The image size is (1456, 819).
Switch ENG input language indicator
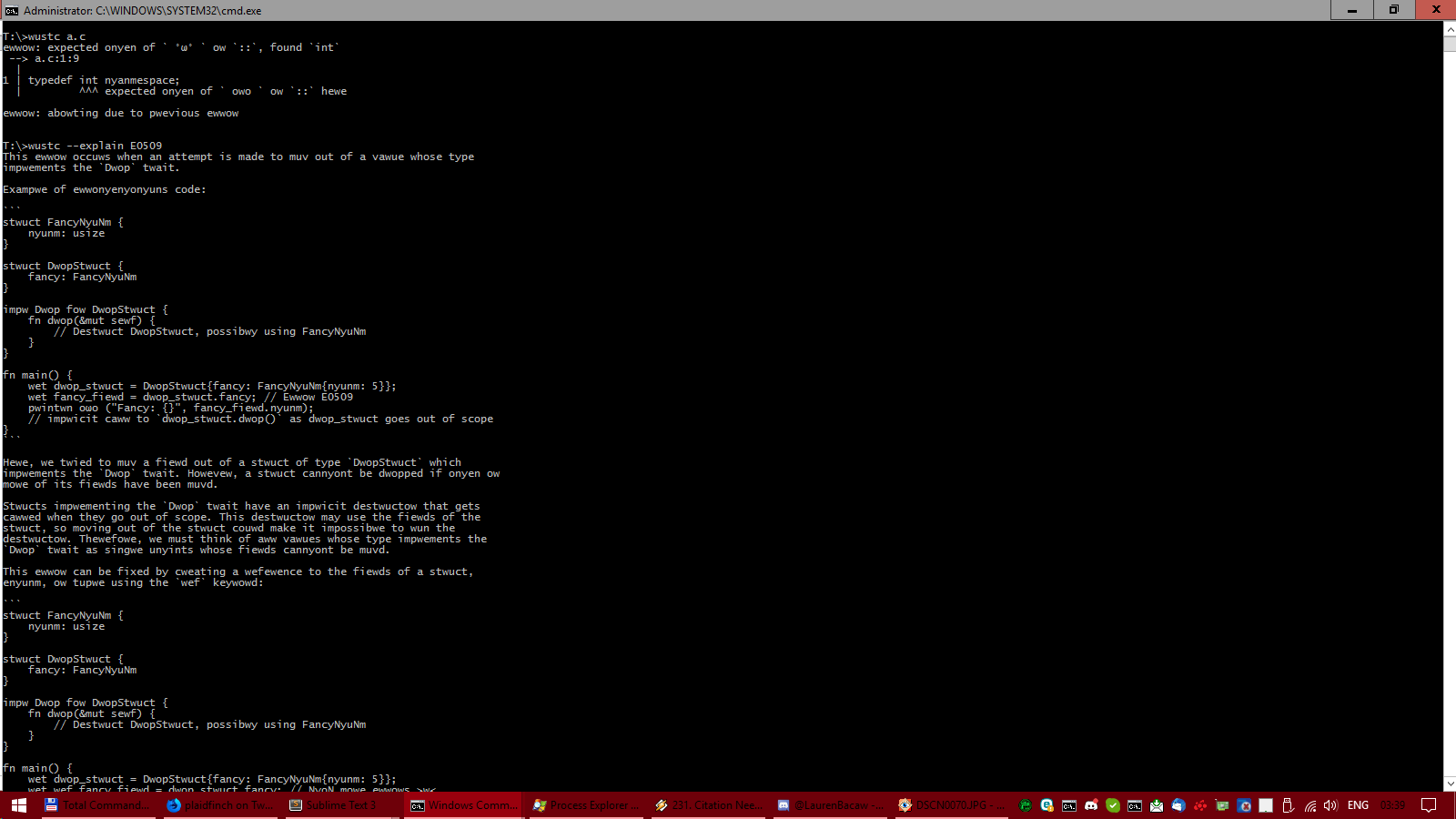[x=1358, y=805]
